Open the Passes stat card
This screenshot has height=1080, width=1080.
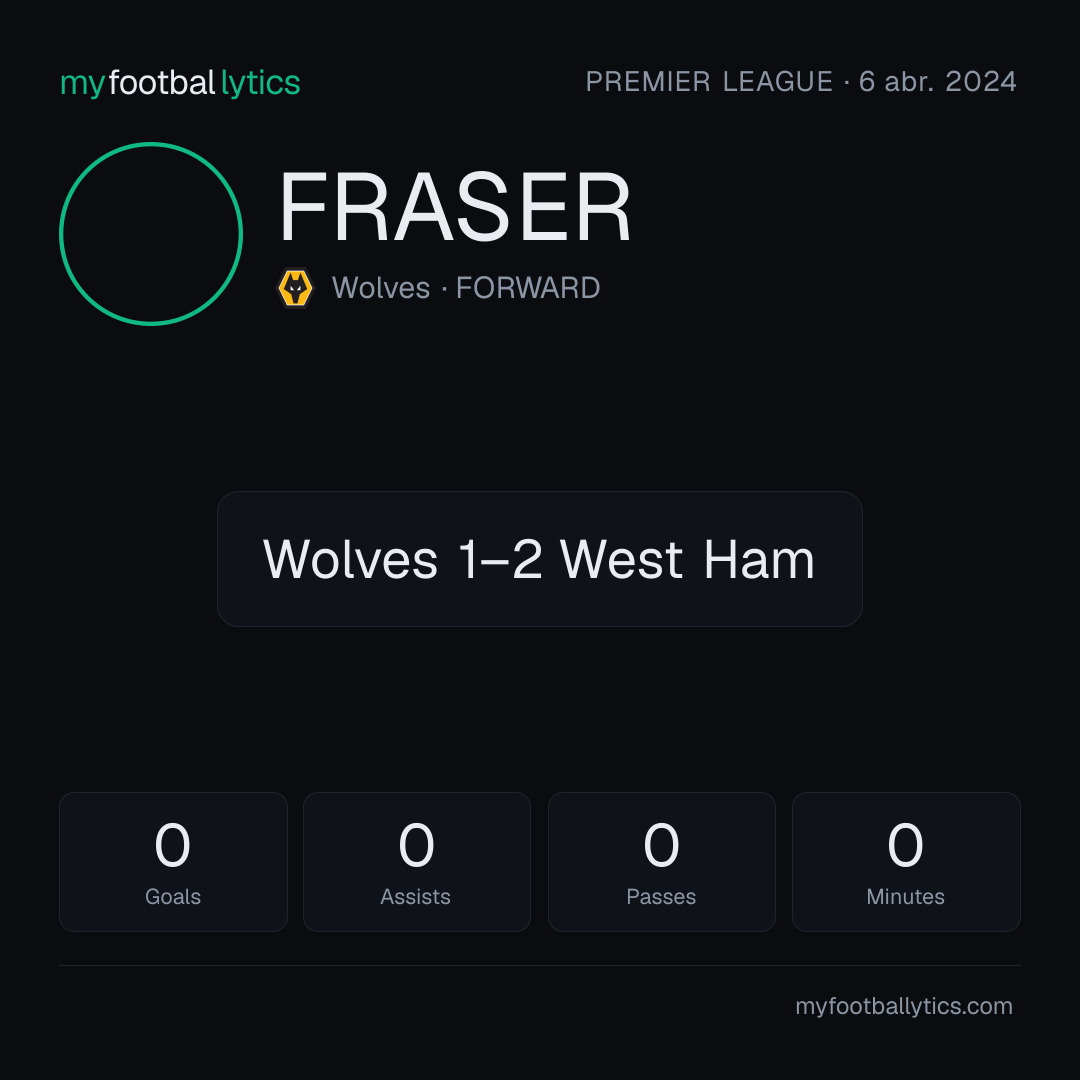pos(662,862)
